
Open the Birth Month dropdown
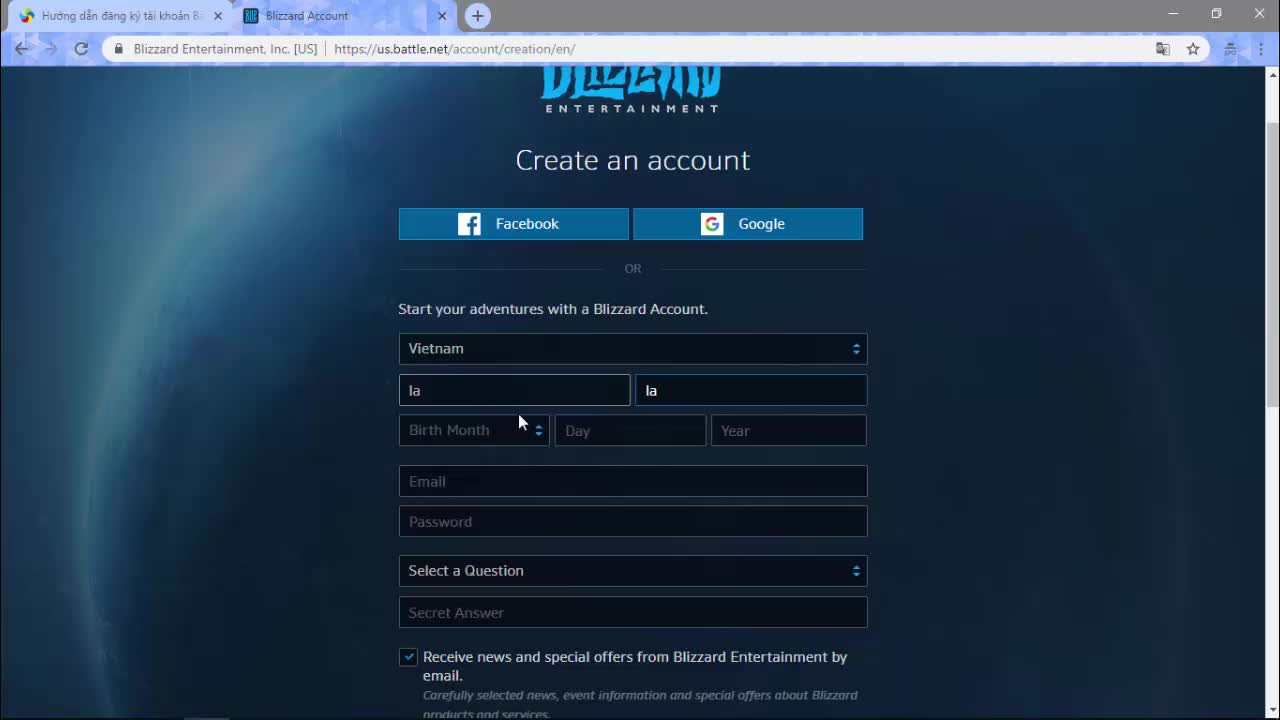click(x=474, y=430)
